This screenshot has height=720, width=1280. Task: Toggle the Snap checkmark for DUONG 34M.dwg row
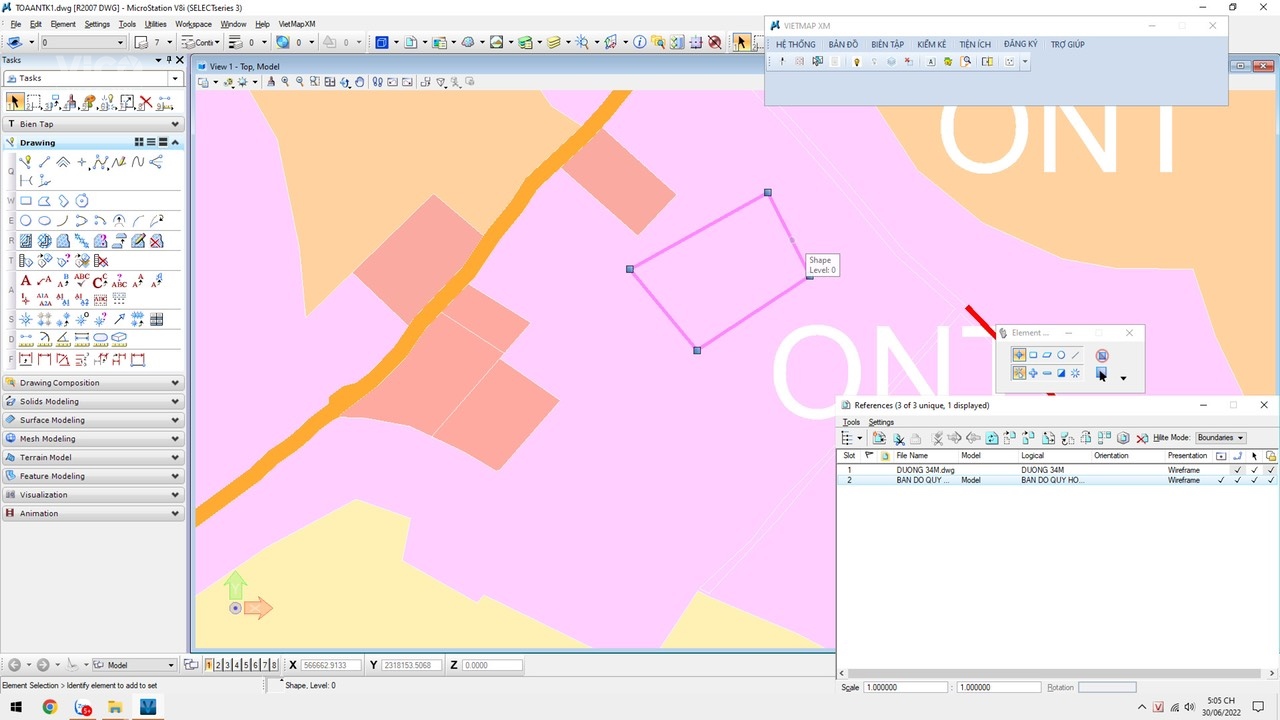tap(1238, 469)
